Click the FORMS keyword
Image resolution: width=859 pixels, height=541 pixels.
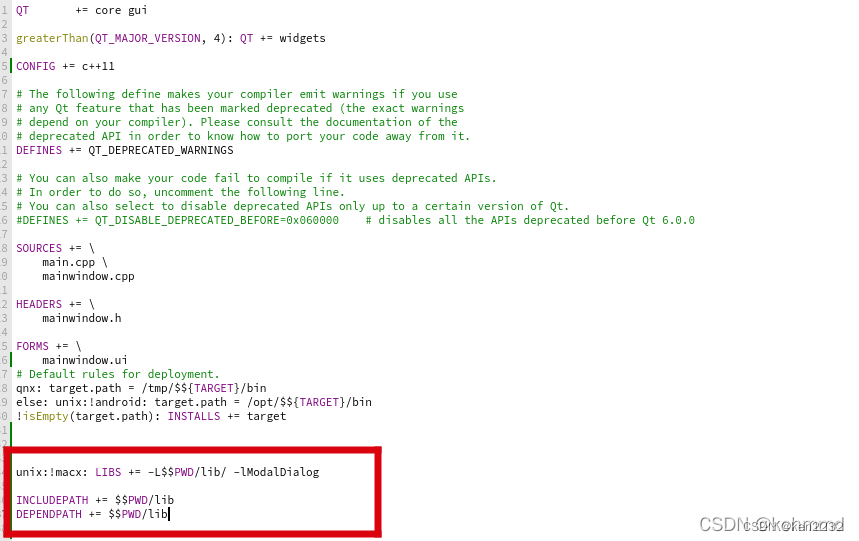32,346
